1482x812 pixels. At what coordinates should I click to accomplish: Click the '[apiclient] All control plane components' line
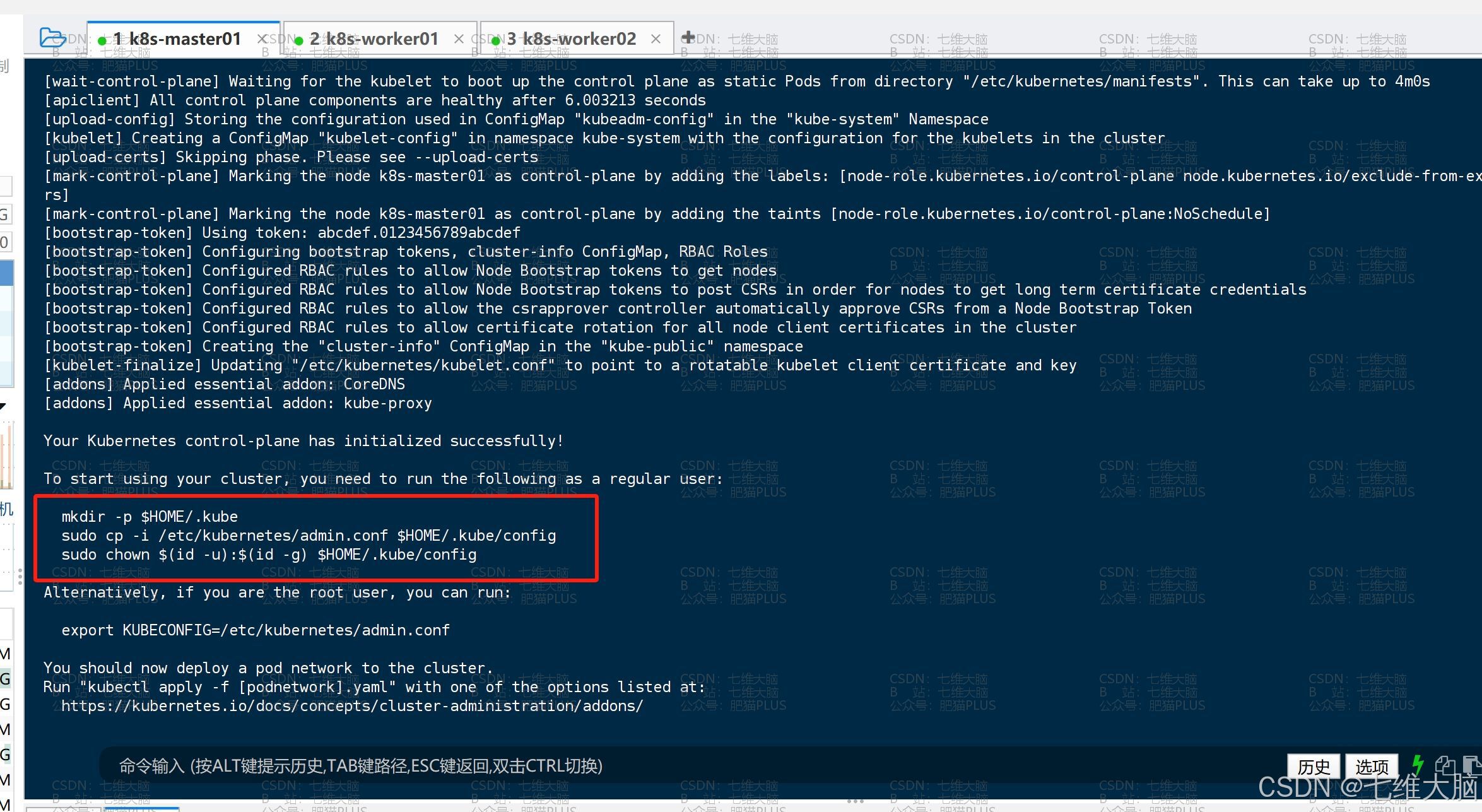(x=375, y=100)
